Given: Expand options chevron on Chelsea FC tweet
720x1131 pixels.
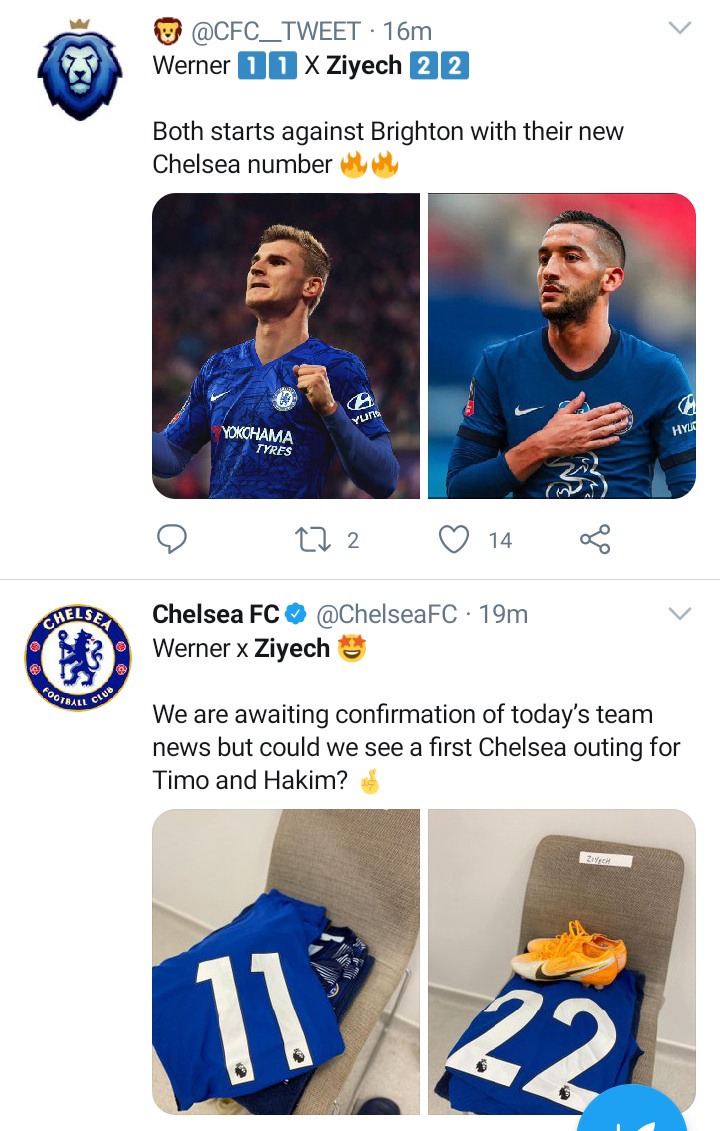Looking at the screenshot, I should tap(680, 612).
